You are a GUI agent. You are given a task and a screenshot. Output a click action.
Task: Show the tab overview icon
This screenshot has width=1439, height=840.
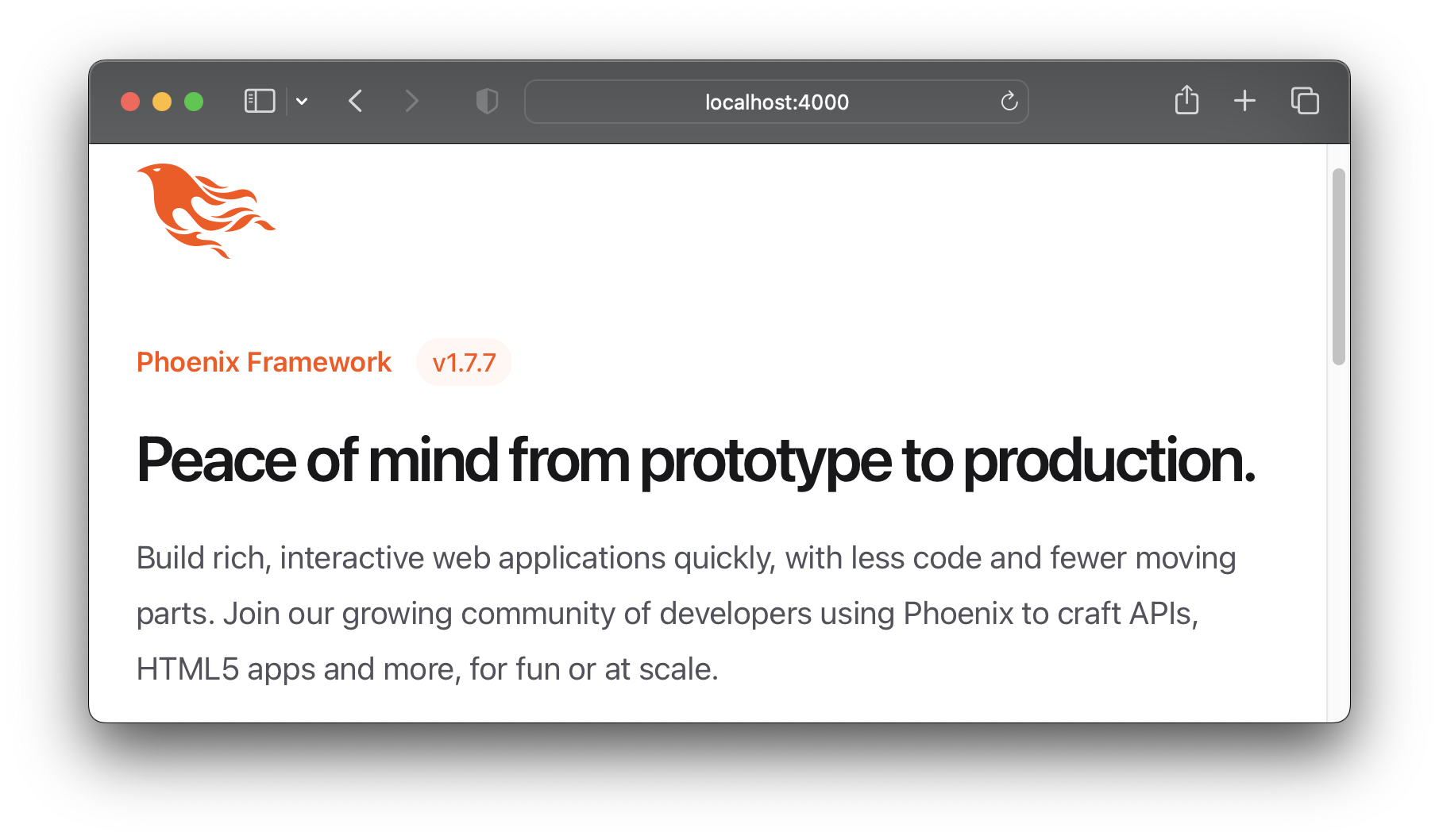pyautogui.click(x=1305, y=101)
